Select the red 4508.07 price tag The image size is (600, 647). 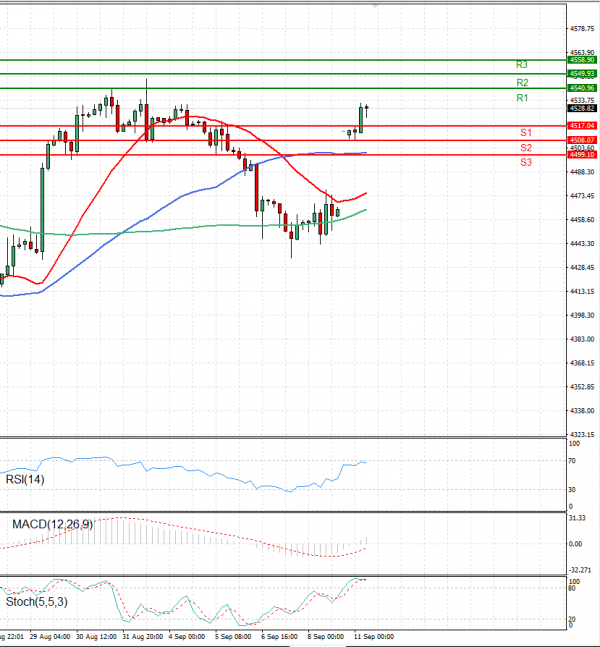pos(582,140)
